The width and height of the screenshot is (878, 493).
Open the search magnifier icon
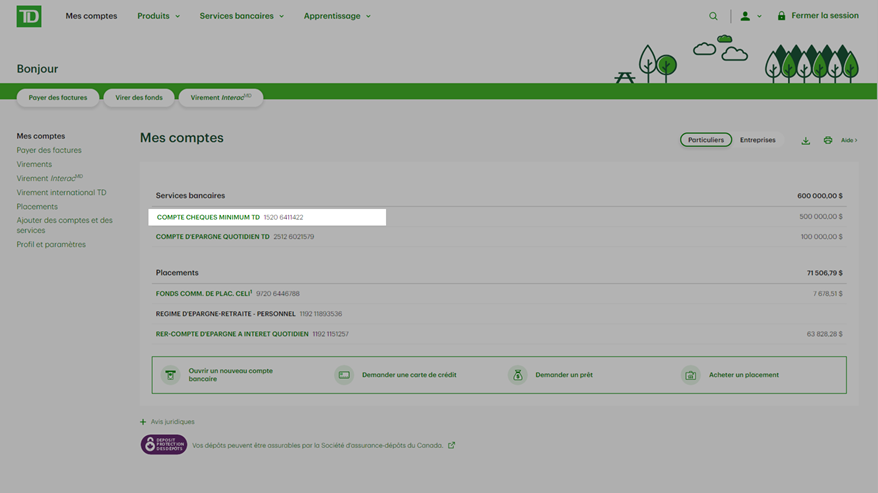(713, 16)
